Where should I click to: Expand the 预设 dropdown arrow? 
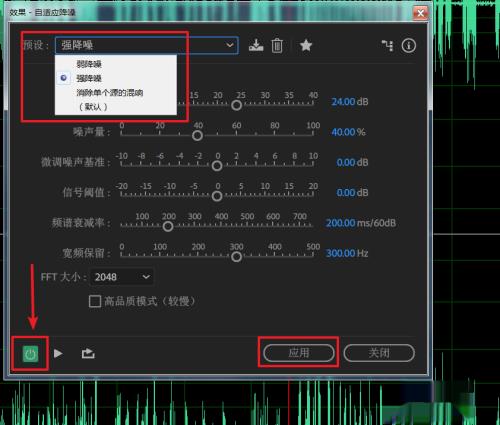click(x=230, y=45)
